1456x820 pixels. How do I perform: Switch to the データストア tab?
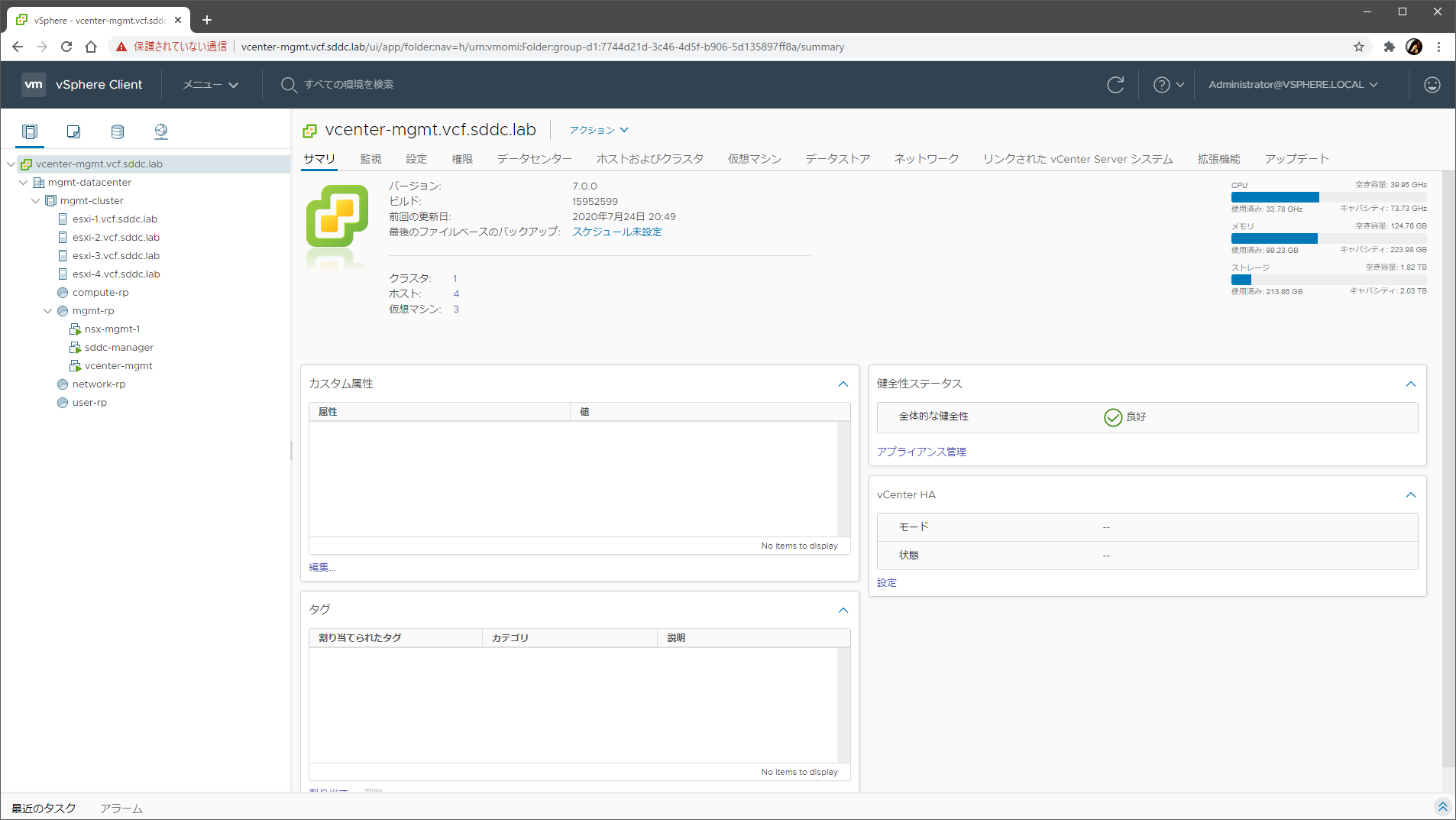[837, 159]
